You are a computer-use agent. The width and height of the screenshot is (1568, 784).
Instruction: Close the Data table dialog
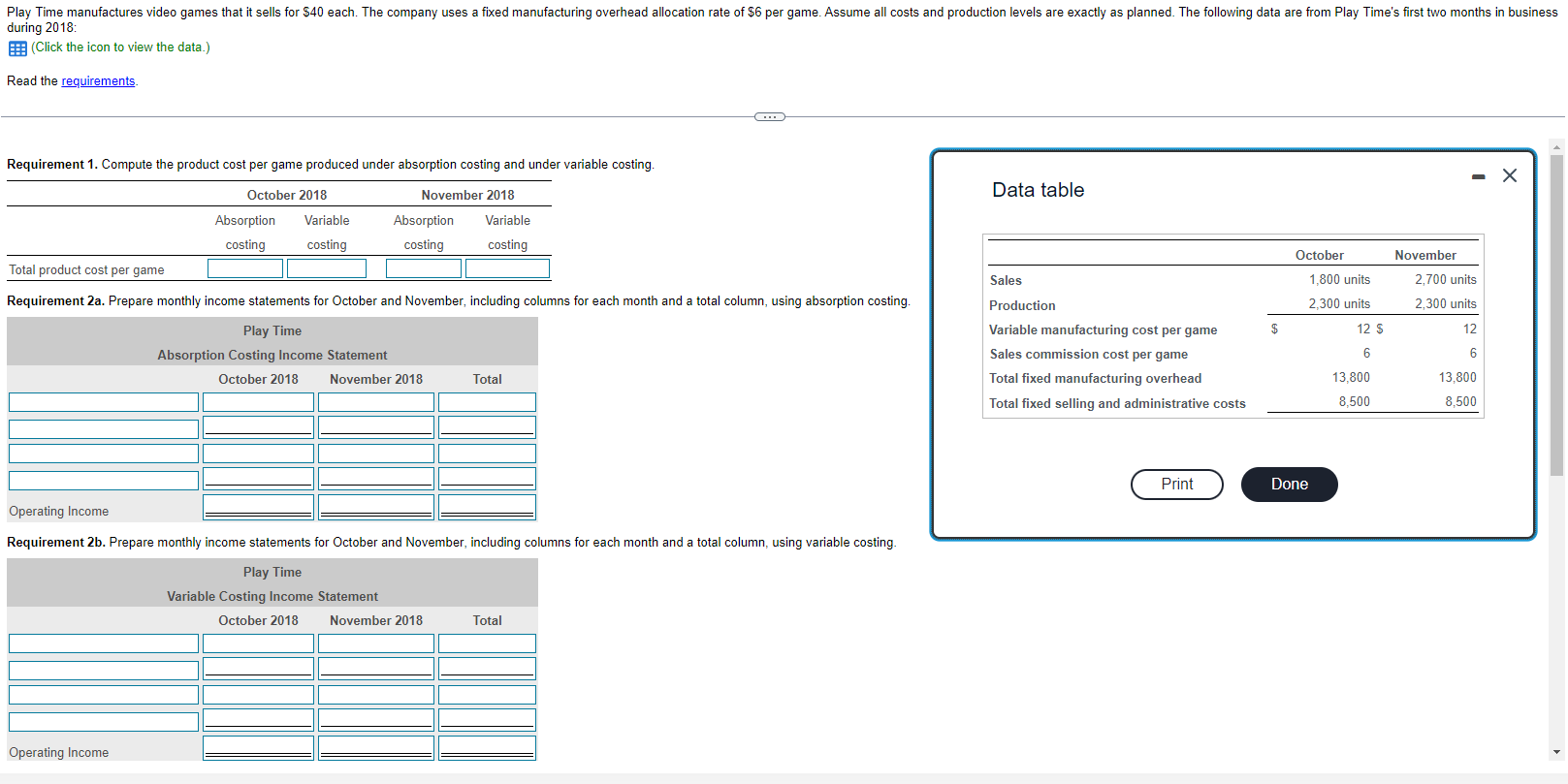[x=1510, y=175]
